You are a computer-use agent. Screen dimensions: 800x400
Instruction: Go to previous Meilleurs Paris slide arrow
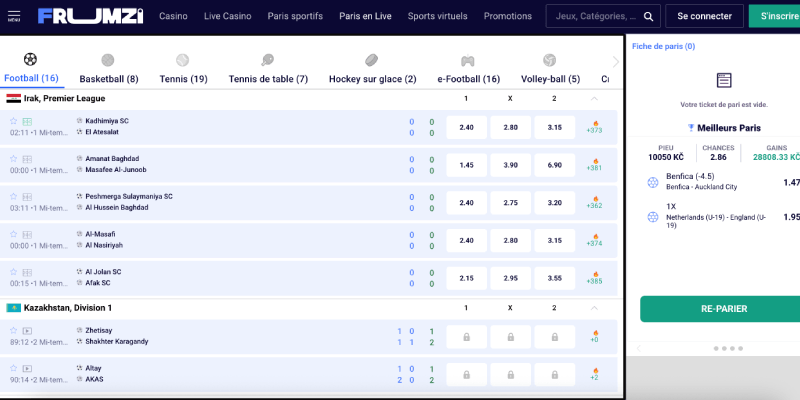[x=639, y=348]
